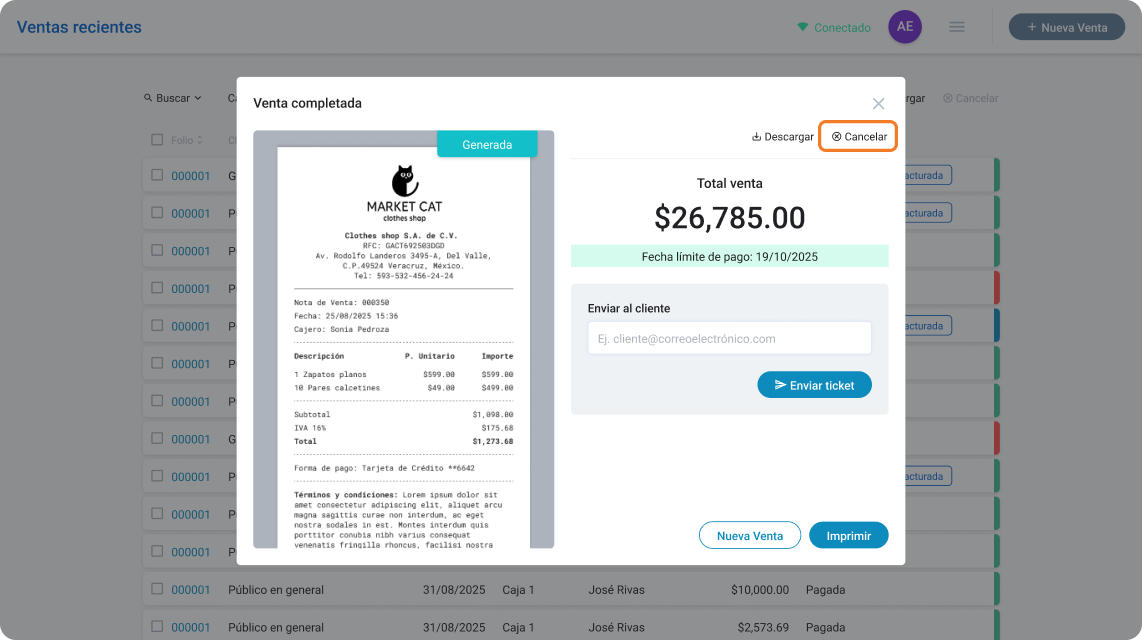The width and height of the screenshot is (1142, 640).
Task: Expand the Buscar search dropdown
Action: coord(173,98)
